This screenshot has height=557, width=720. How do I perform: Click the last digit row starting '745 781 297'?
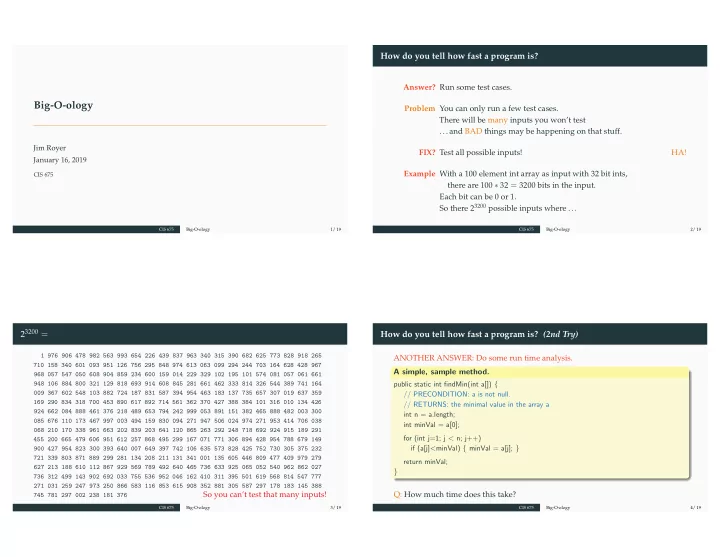pyautogui.click(x=80, y=495)
